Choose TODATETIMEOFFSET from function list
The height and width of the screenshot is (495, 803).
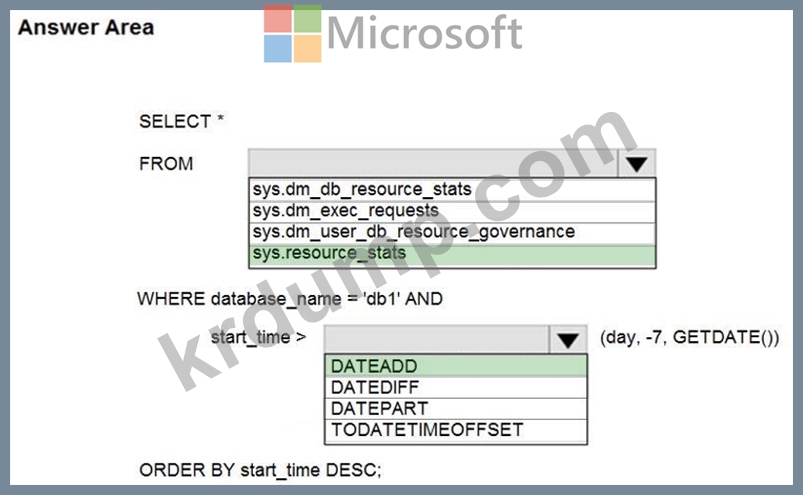(456, 430)
